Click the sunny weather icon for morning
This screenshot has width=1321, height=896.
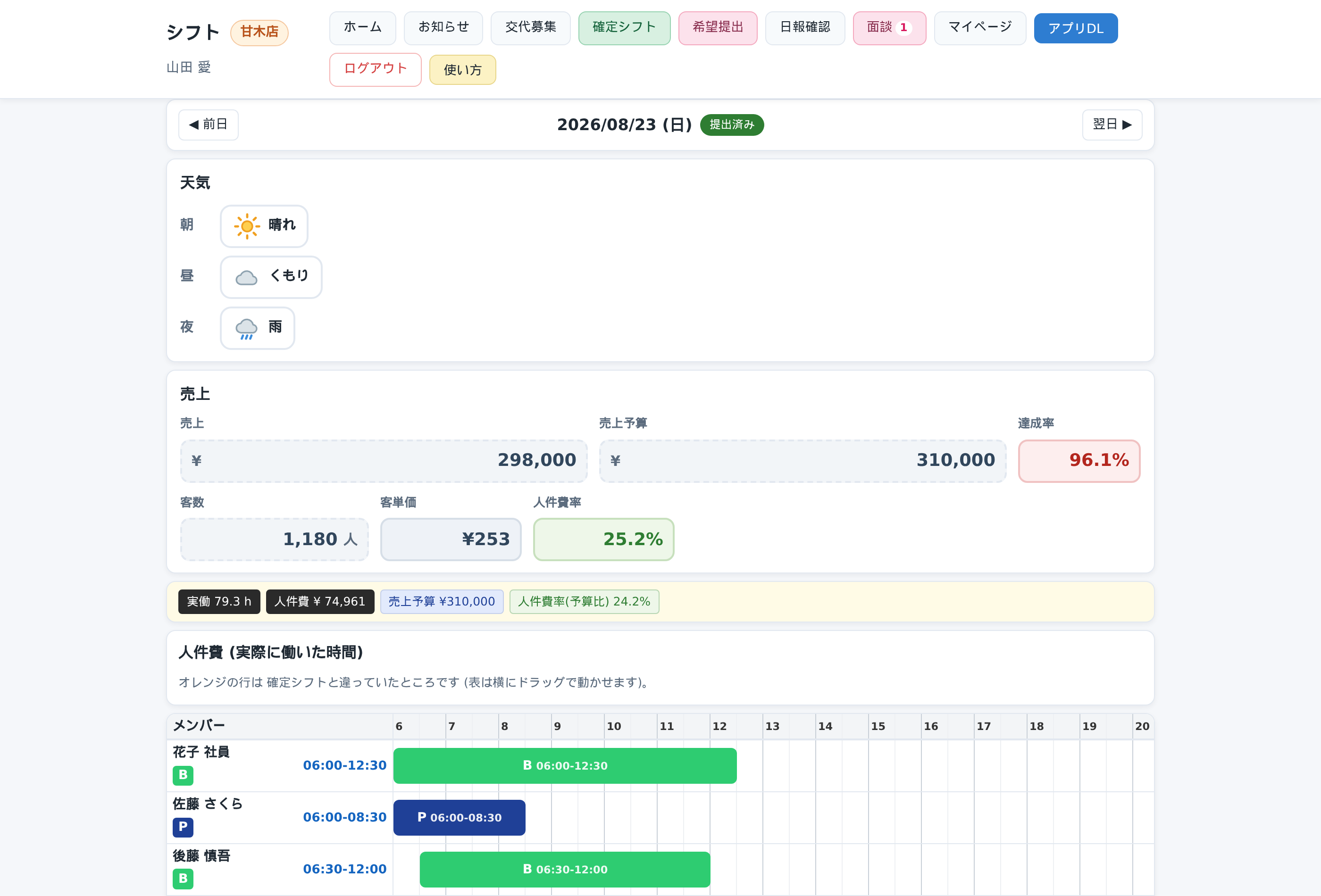click(247, 226)
